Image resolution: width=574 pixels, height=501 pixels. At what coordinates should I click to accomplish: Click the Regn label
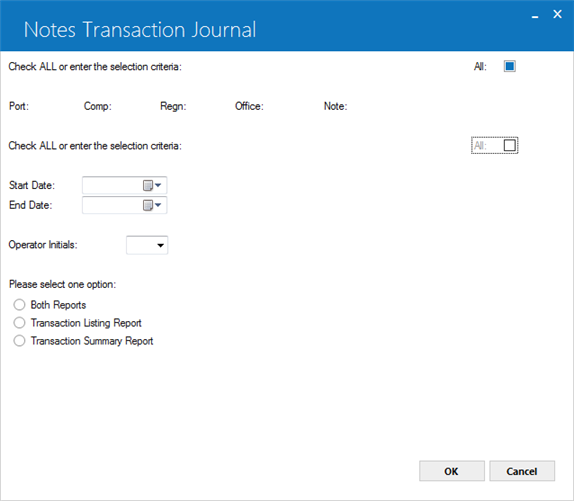click(173, 106)
